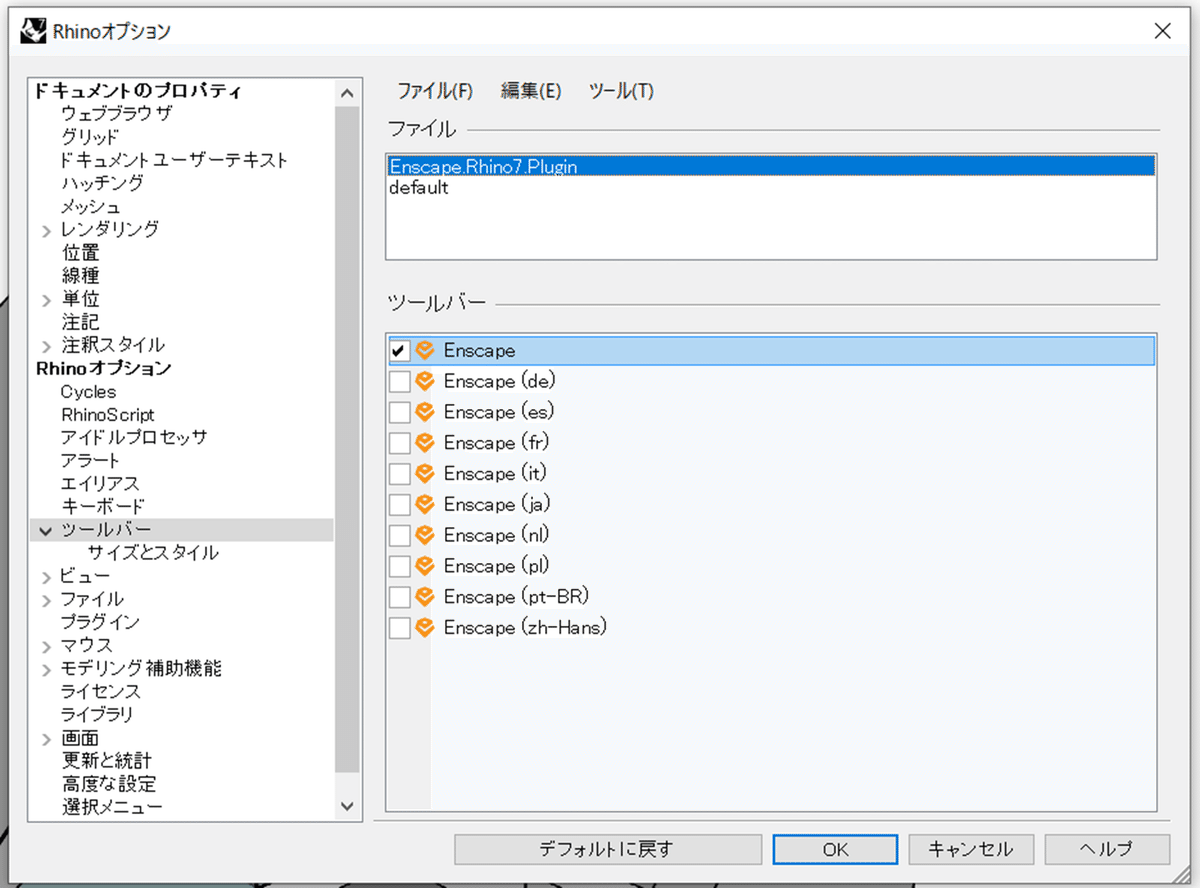This screenshot has width=1200, height=888.
Task: Select RhinoScript in the tree
Action: [107, 415]
